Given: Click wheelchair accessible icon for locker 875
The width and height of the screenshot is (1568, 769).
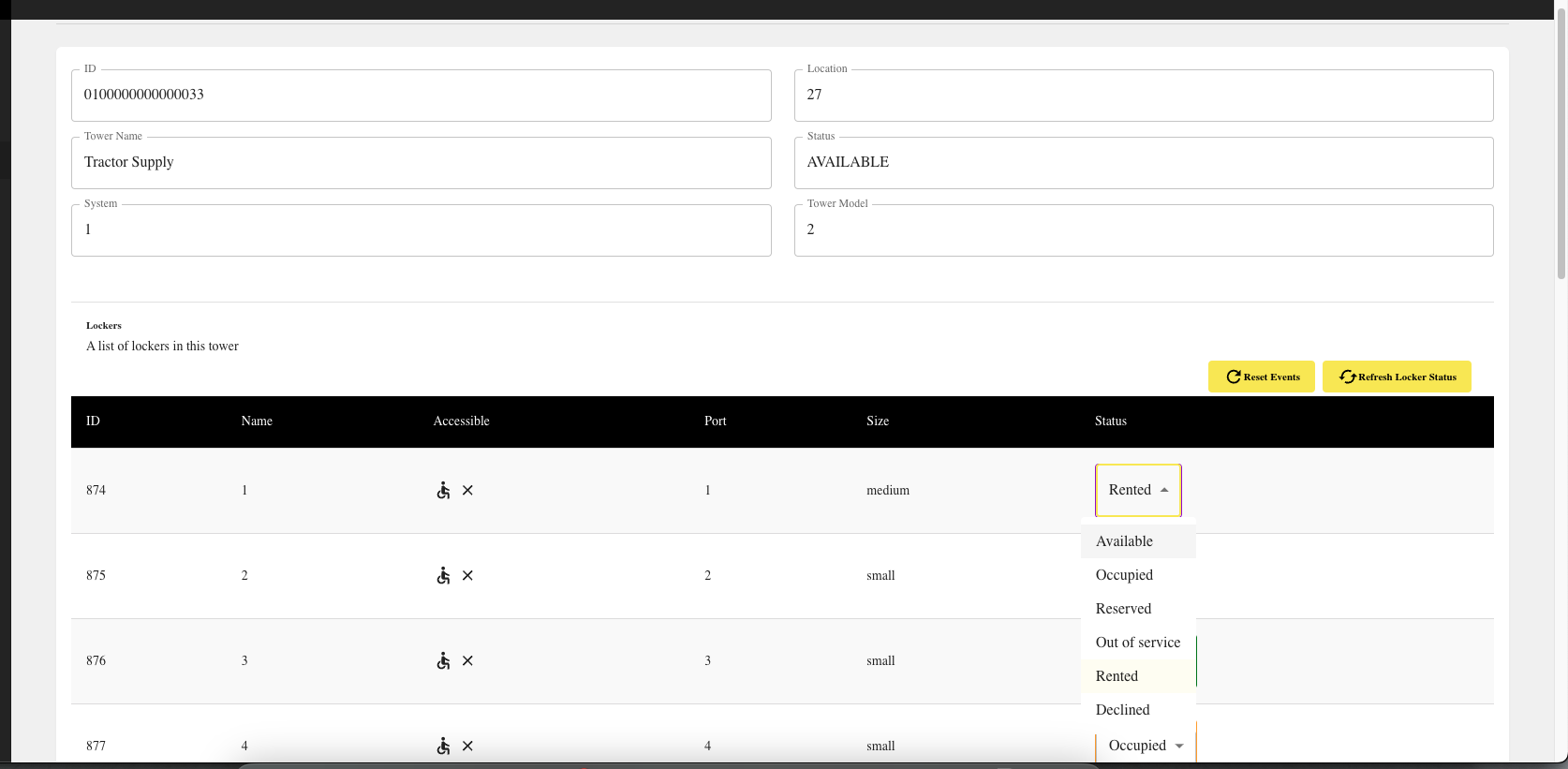Looking at the screenshot, I should (443, 575).
